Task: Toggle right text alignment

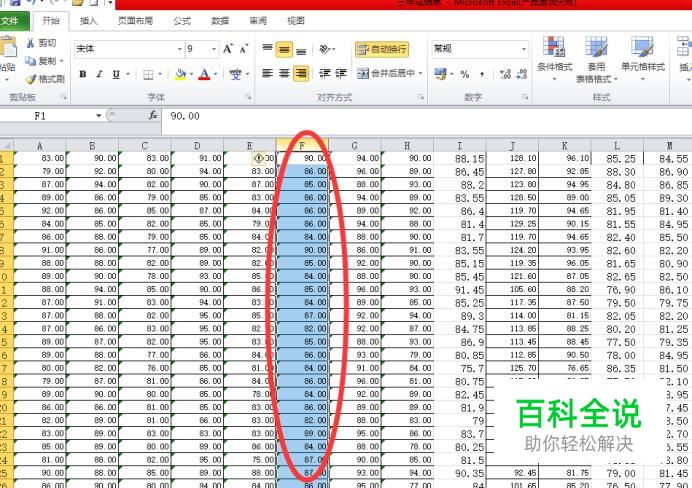Action: (x=301, y=73)
